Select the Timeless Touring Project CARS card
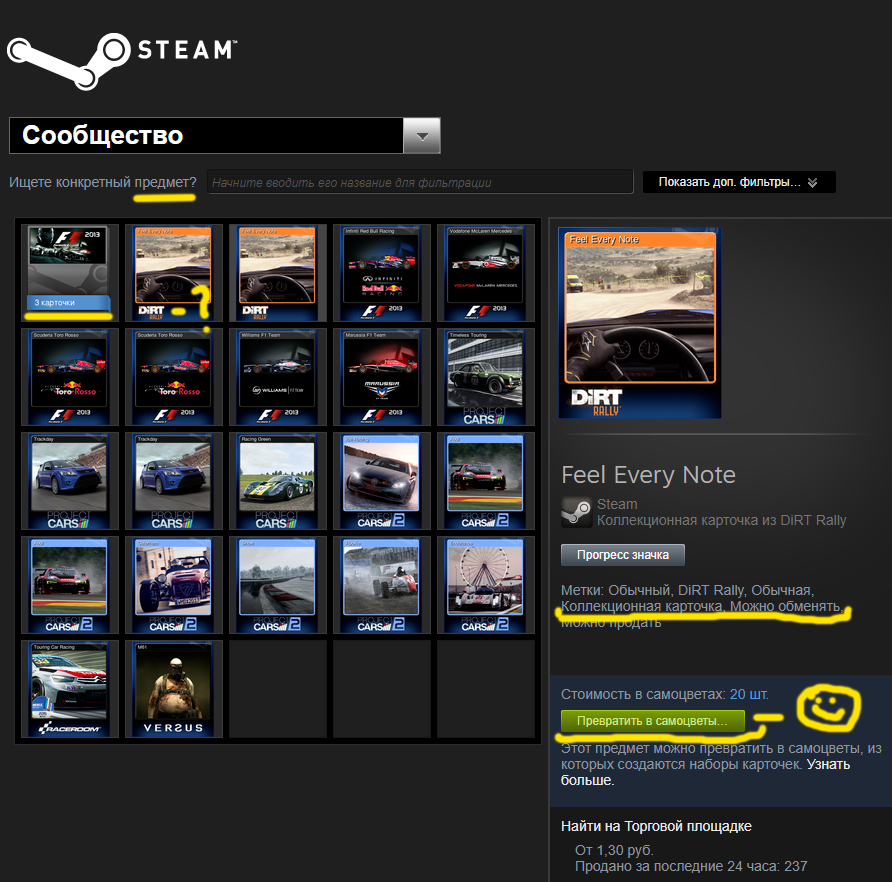Image resolution: width=892 pixels, height=882 pixels. click(485, 376)
